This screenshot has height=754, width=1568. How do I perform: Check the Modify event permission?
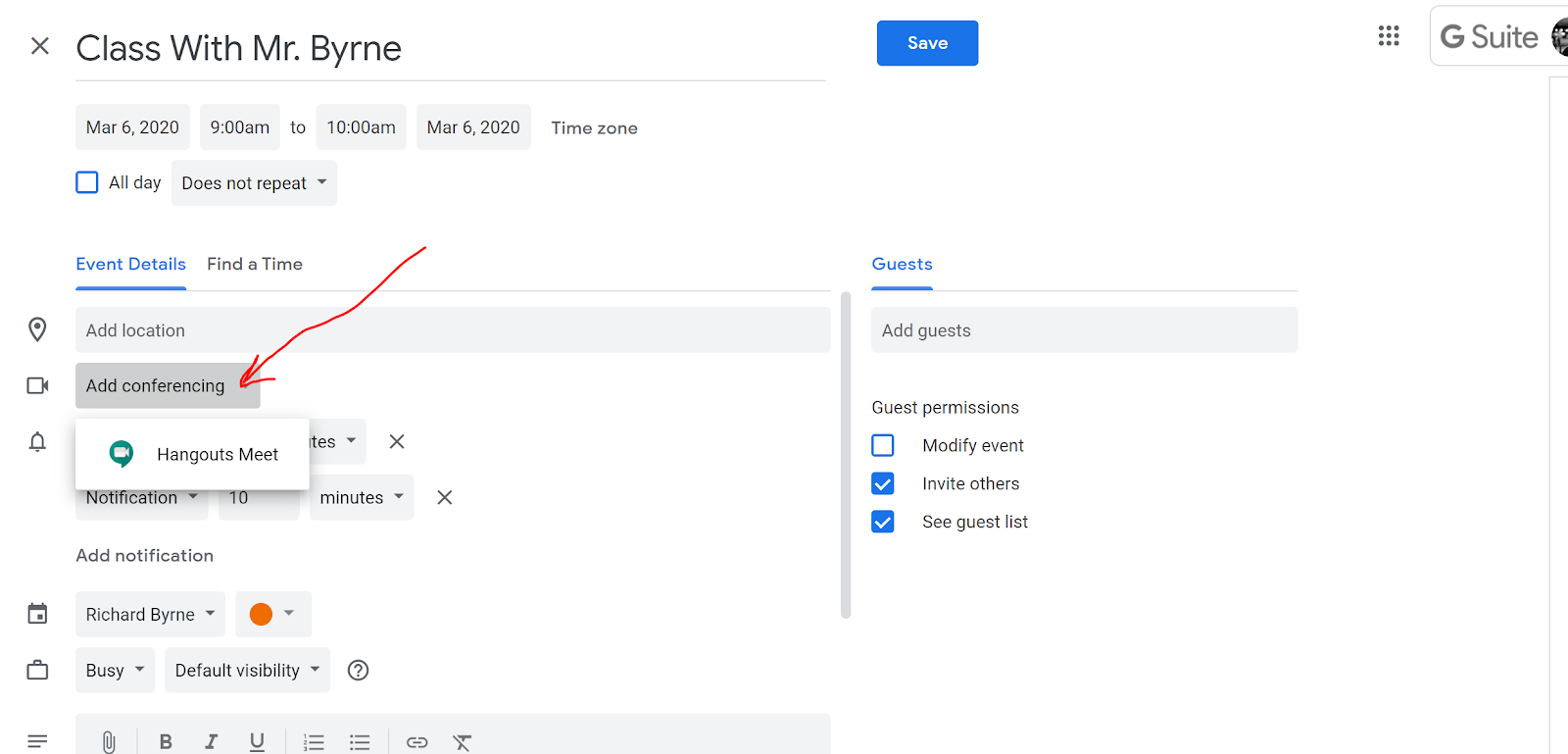(x=883, y=446)
